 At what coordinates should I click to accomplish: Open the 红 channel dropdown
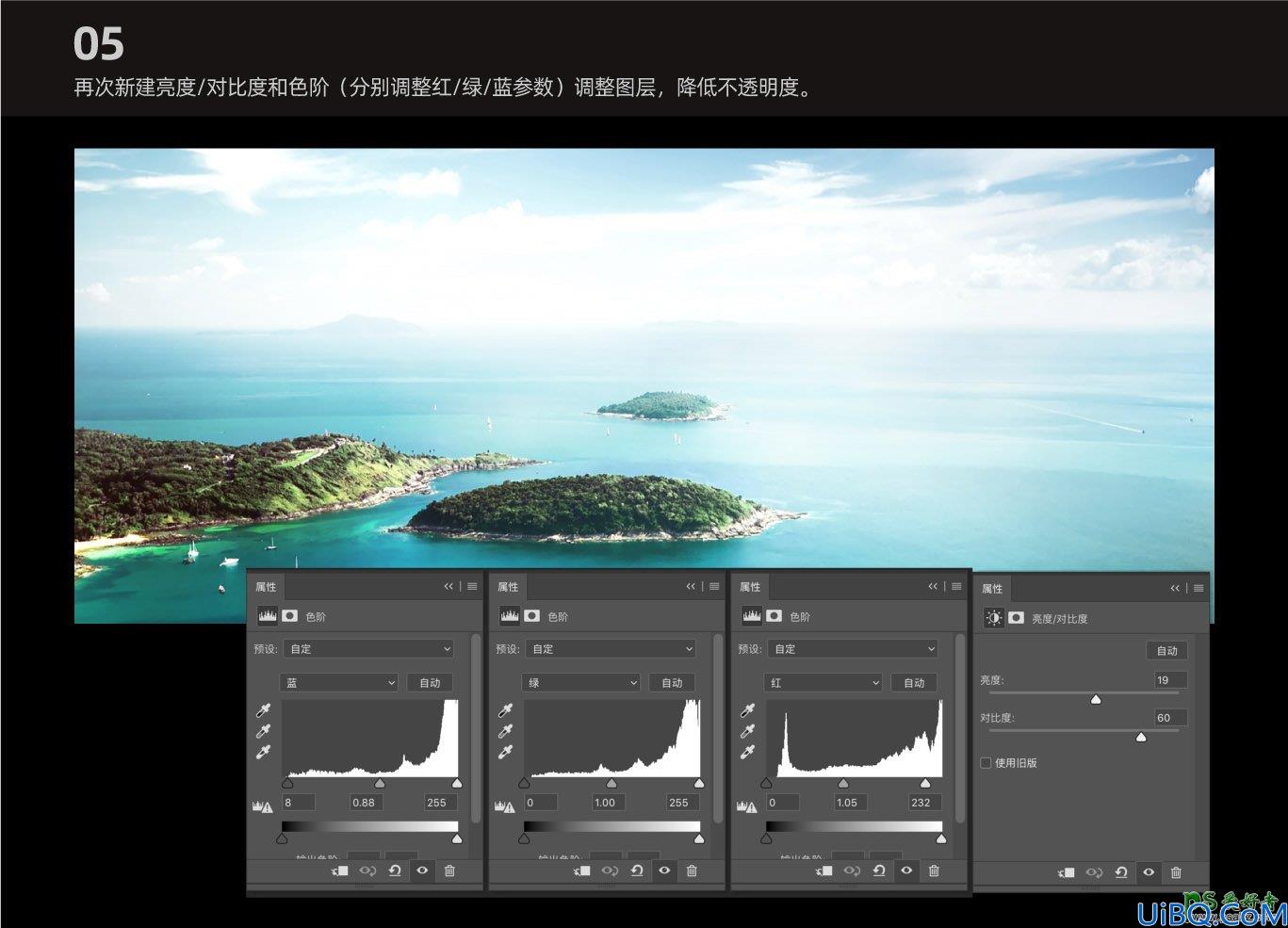[x=823, y=683]
